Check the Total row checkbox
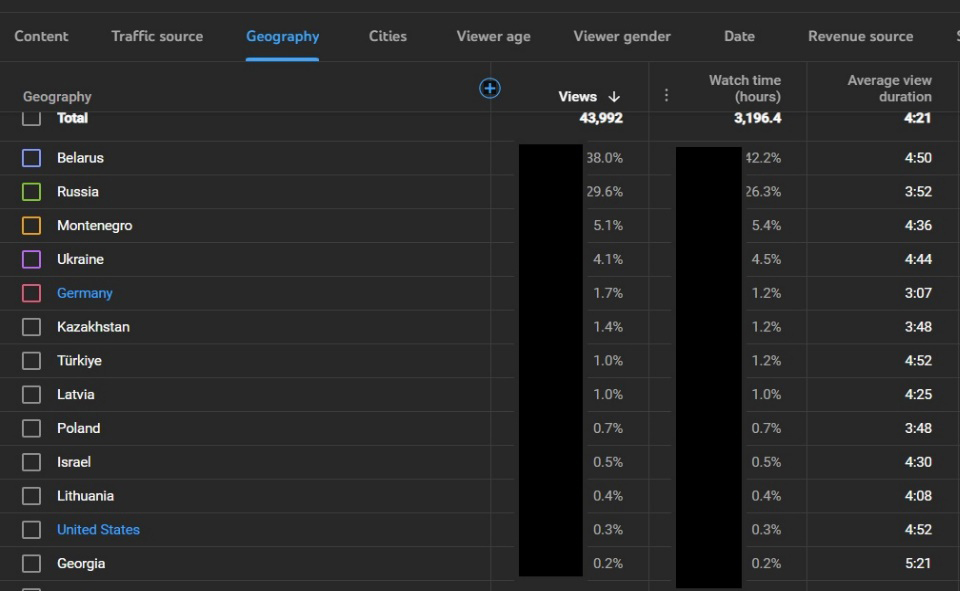The width and height of the screenshot is (960, 591). [32, 118]
